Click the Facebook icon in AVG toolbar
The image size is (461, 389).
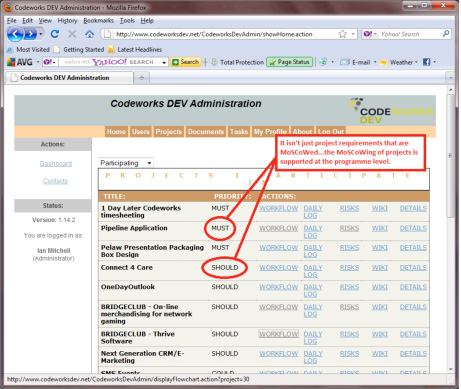426,62
